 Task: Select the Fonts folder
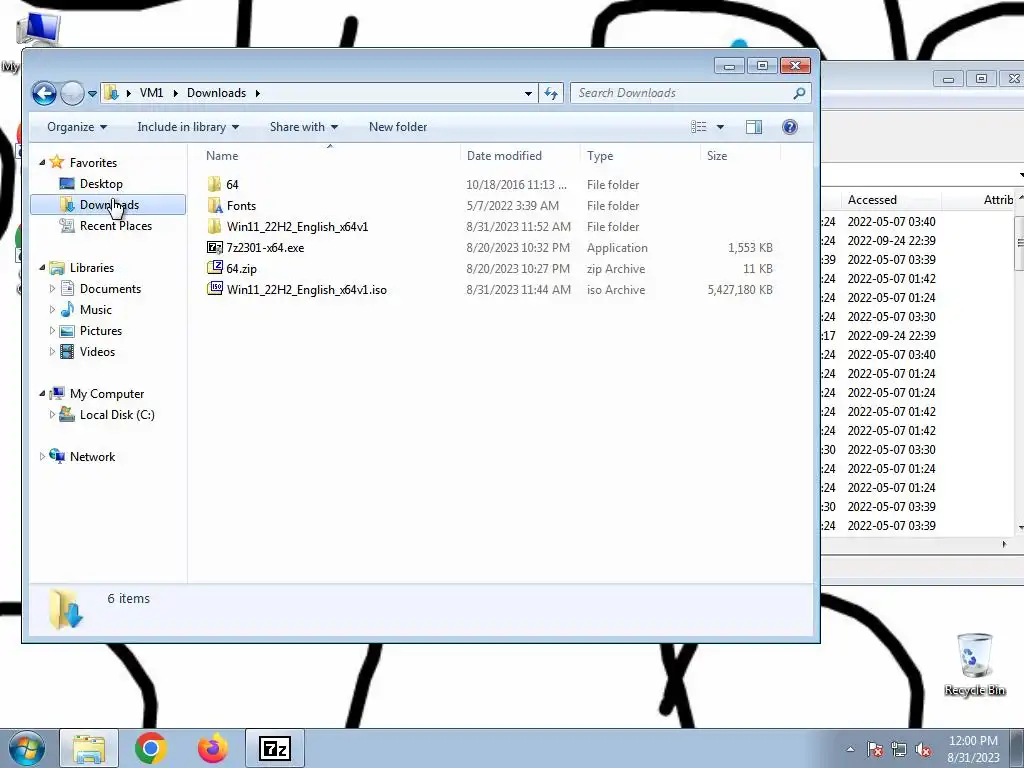(241, 206)
